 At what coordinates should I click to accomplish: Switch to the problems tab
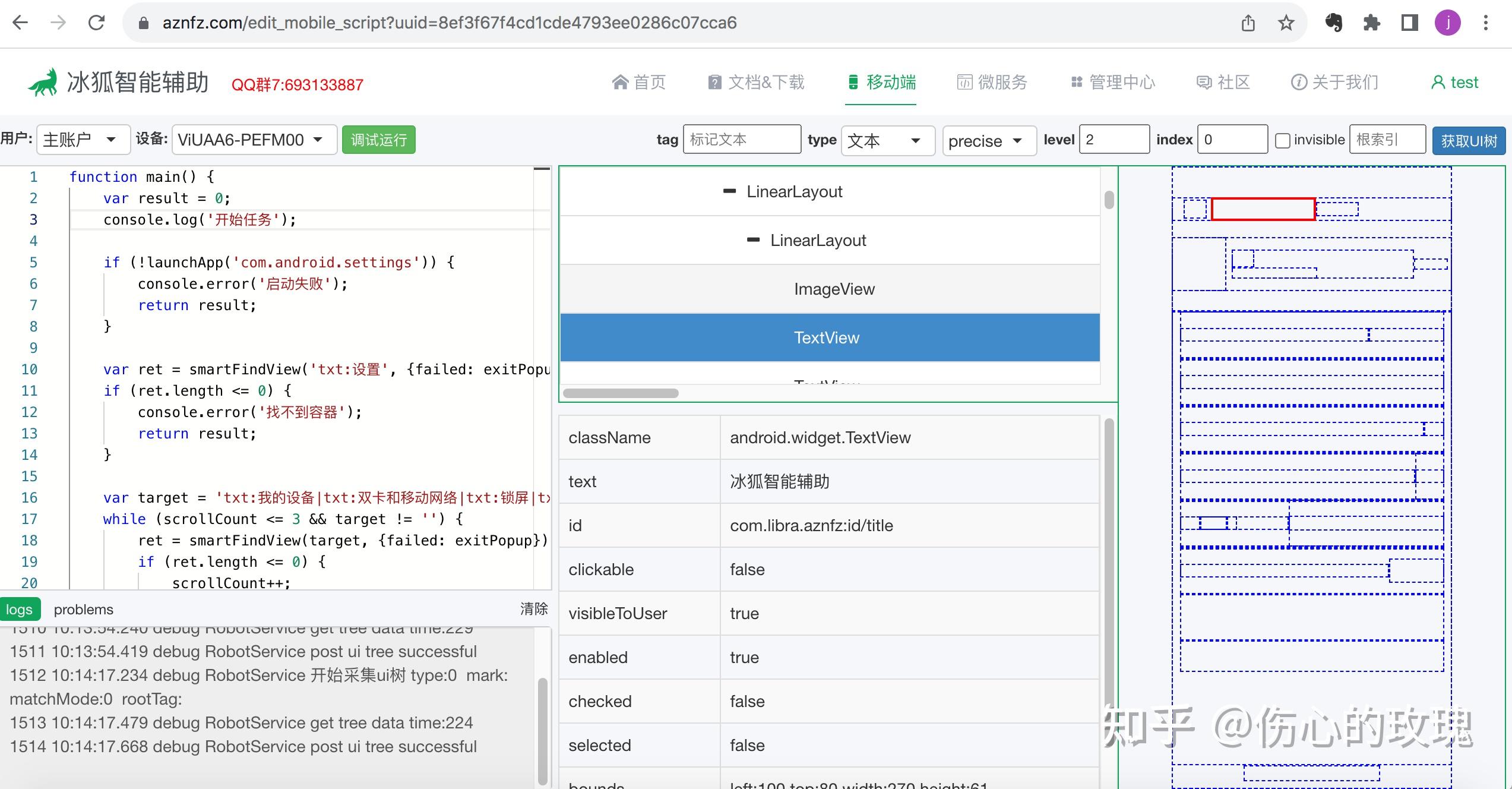point(83,609)
